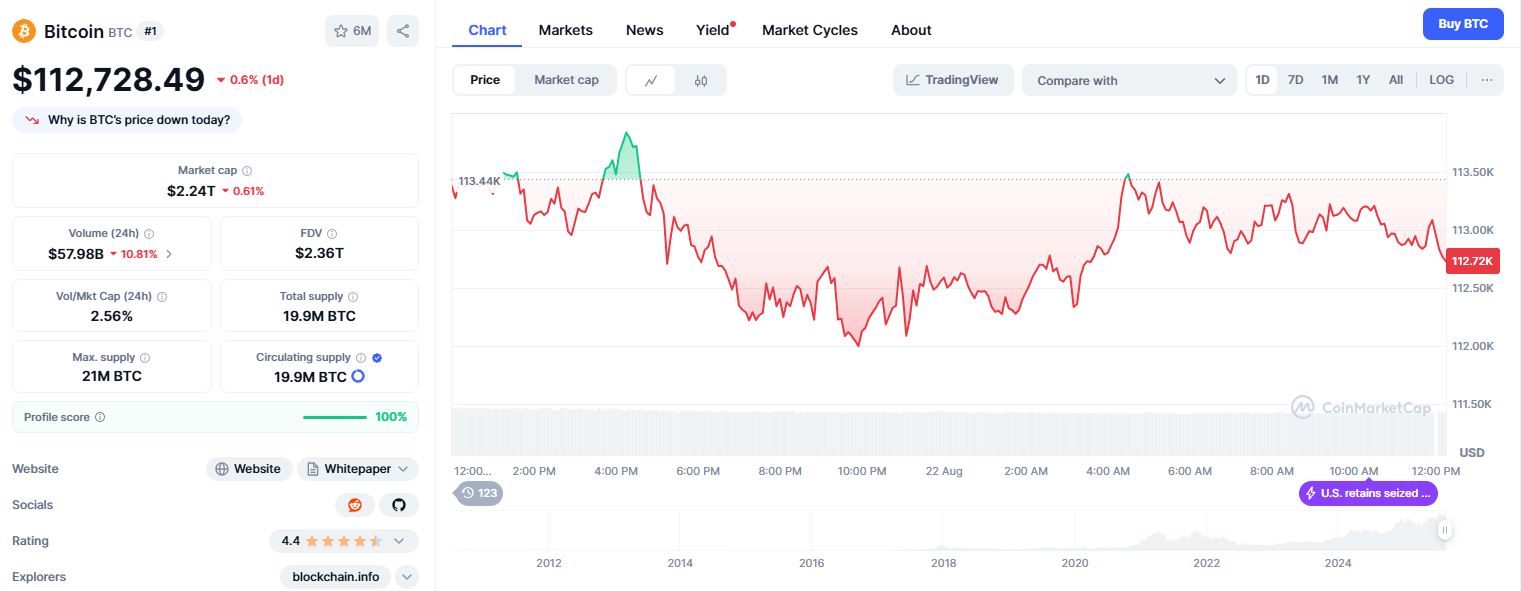The image size is (1521, 591).
Task: Click the $2.24T market cap value
Action: (191, 190)
